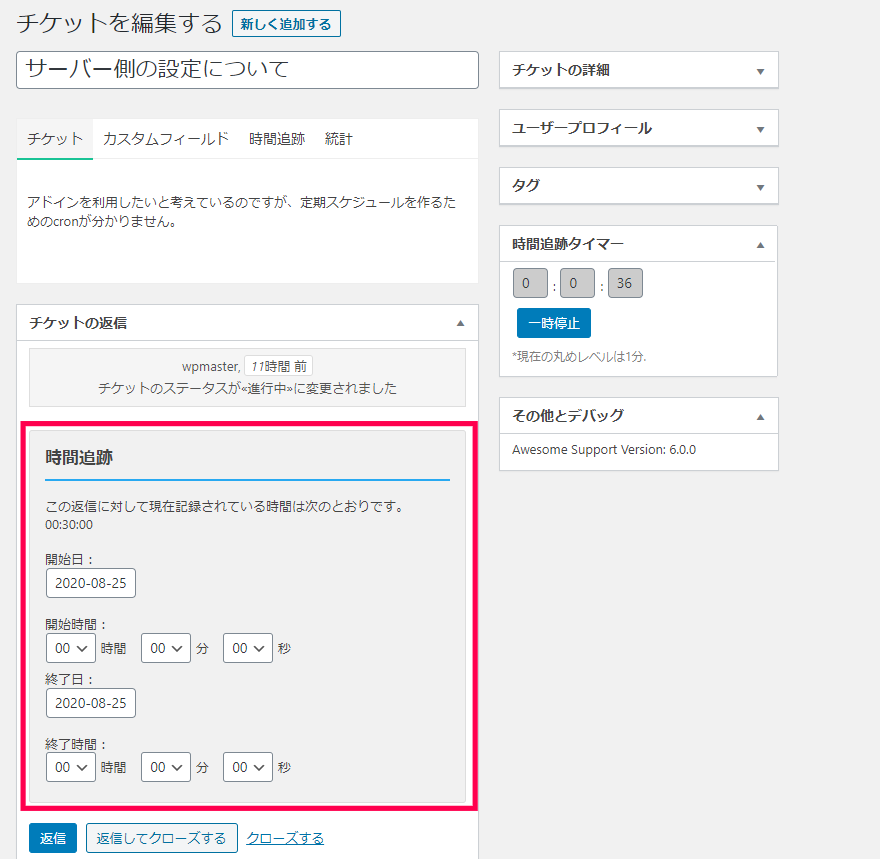The width and height of the screenshot is (880, 859).
Task: Collapse the その他とデバッグ panel
Action: pos(759,415)
